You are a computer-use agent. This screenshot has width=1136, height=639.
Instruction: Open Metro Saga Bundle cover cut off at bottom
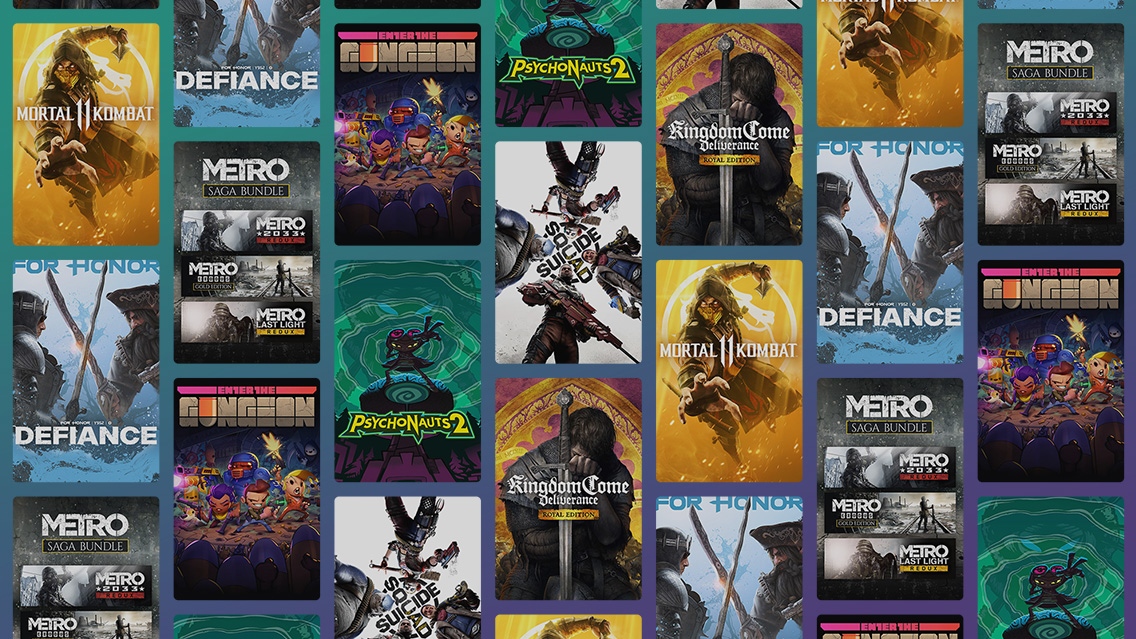click(85, 568)
